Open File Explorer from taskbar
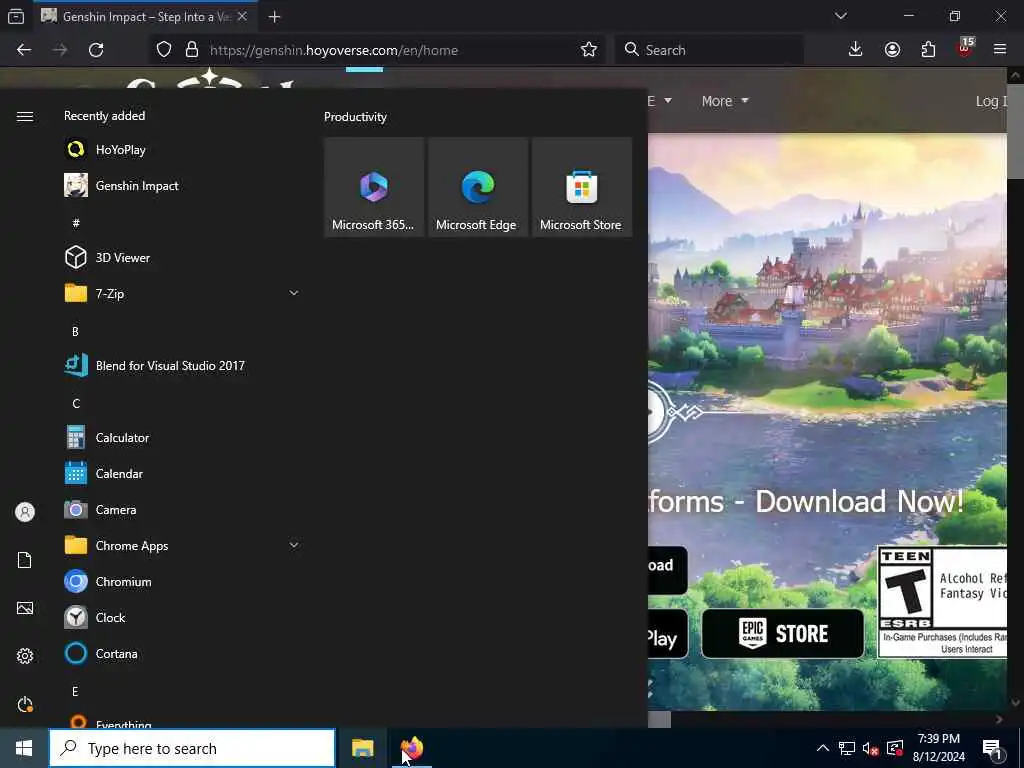The height and width of the screenshot is (768, 1024). [x=362, y=748]
